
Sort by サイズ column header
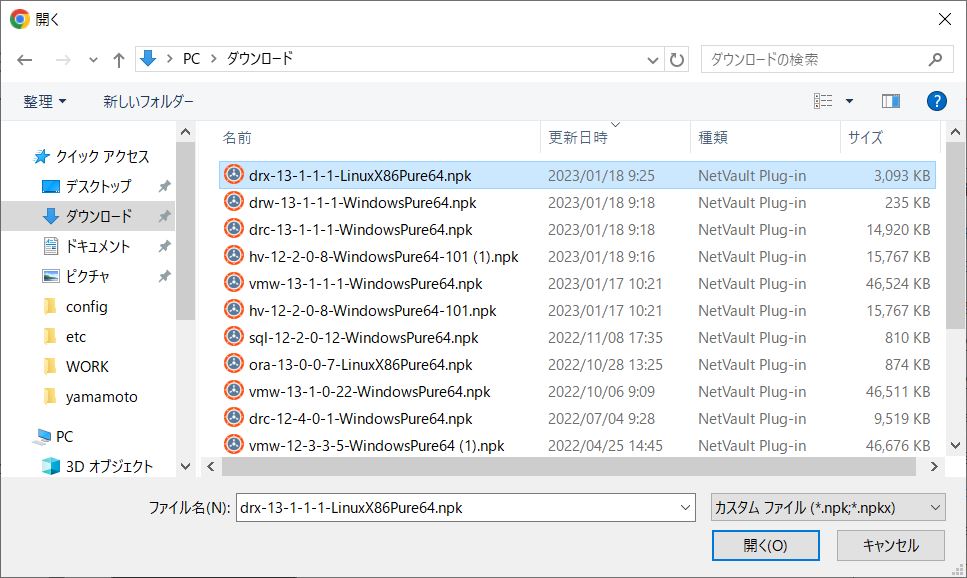click(865, 138)
